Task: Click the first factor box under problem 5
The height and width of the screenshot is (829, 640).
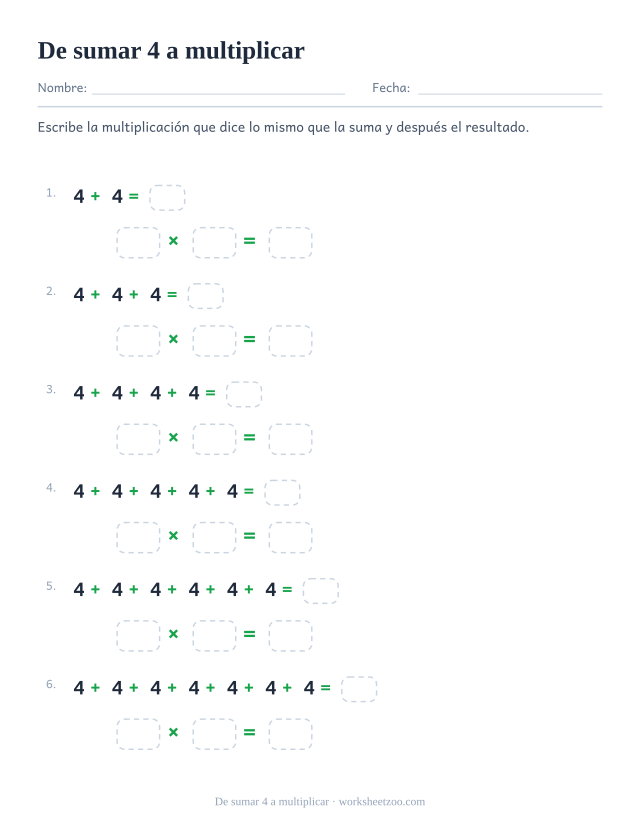Action: [x=138, y=636]
